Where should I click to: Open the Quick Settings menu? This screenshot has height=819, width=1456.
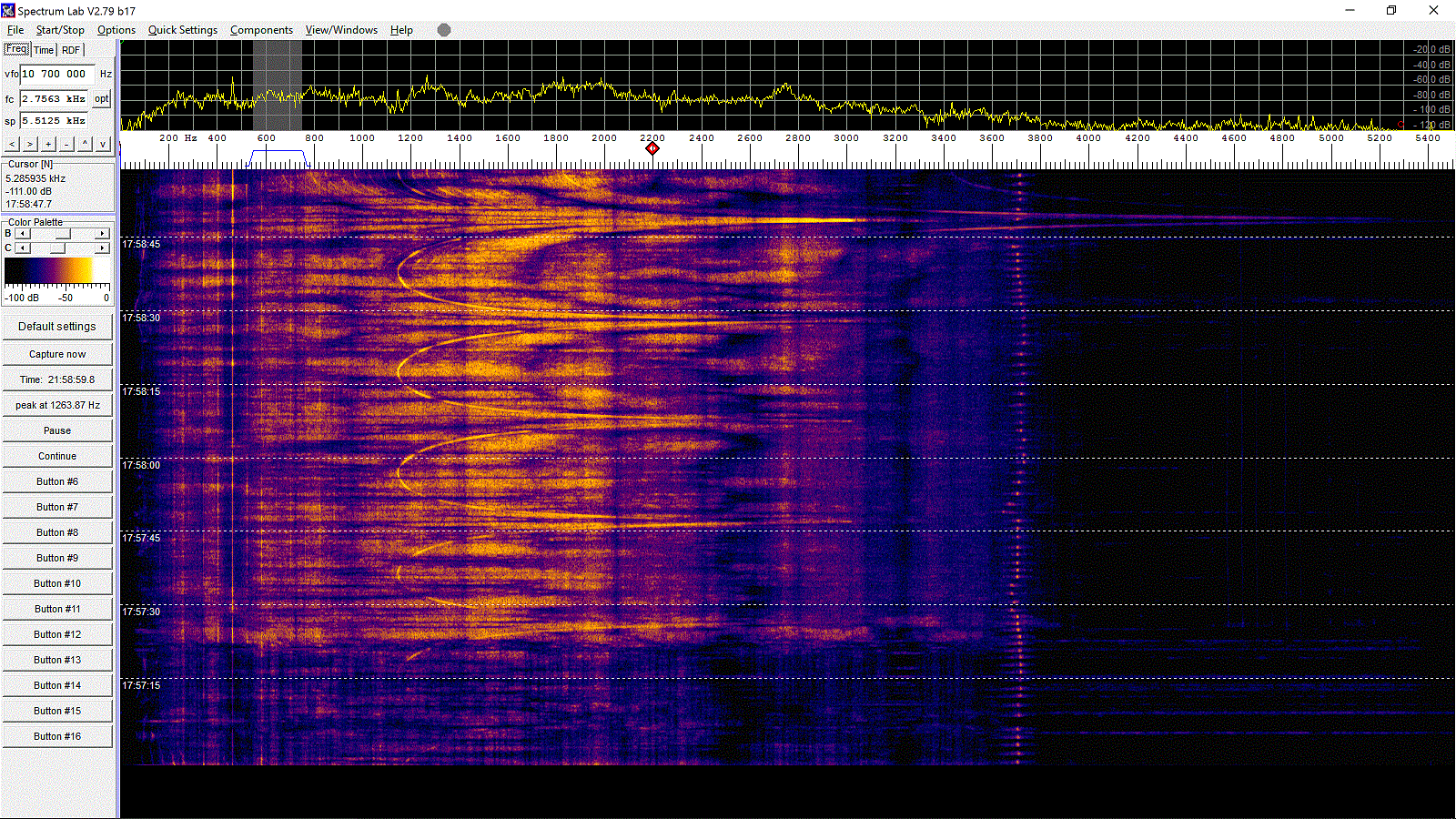(182, 30)
